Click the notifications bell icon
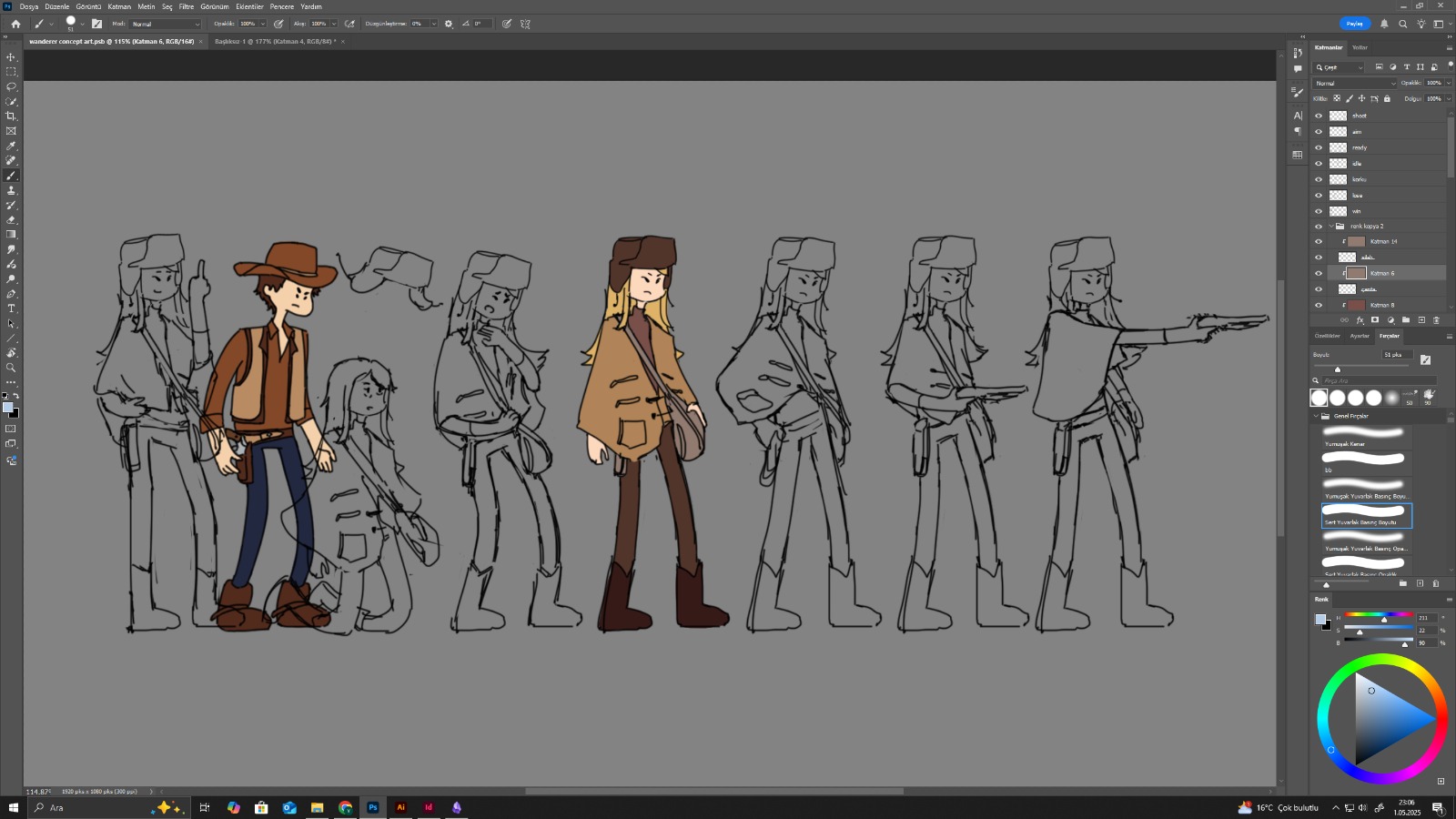 1384,24
